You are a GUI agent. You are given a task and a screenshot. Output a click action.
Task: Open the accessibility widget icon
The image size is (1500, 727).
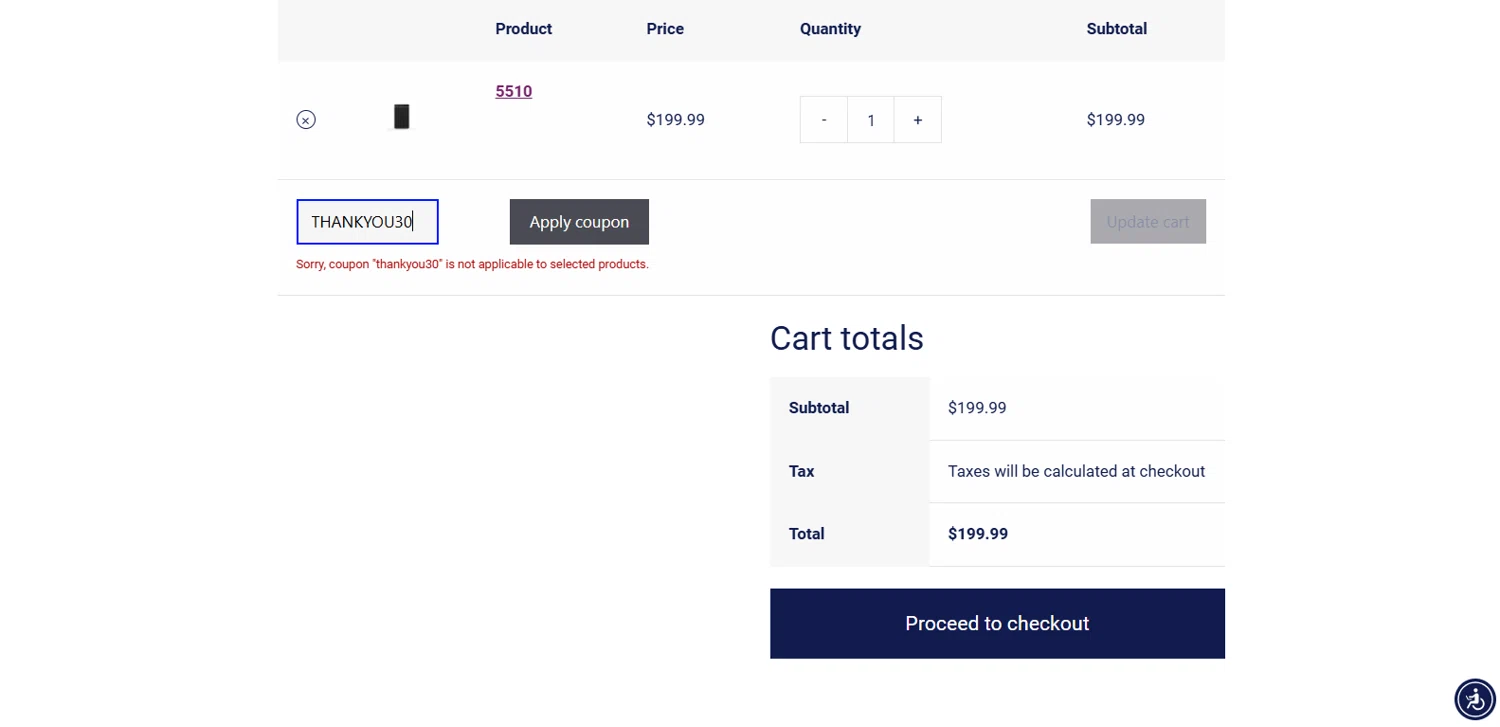point(1475,699)
